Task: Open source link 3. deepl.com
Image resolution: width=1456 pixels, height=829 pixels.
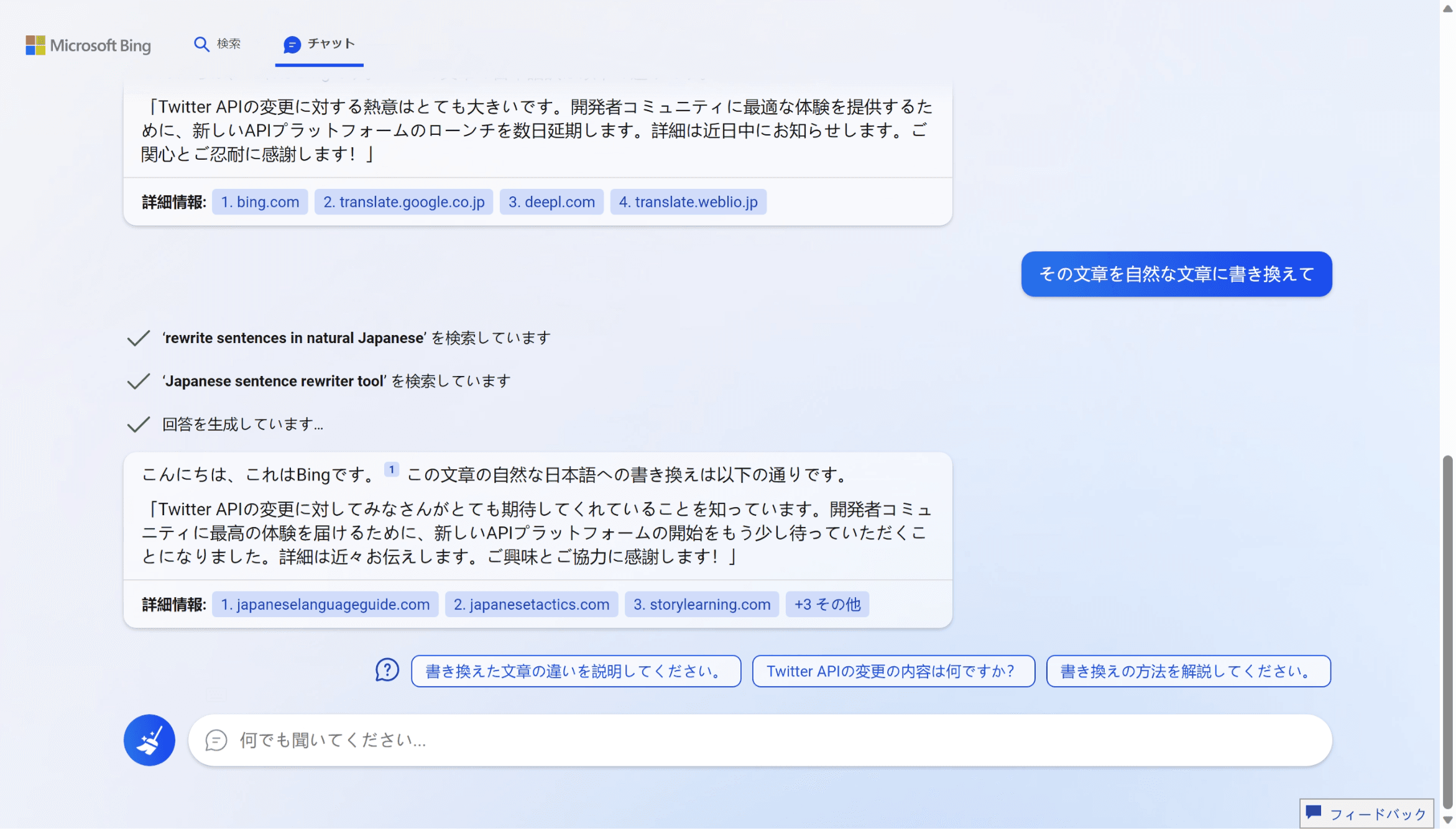Action: pos(551,202)
